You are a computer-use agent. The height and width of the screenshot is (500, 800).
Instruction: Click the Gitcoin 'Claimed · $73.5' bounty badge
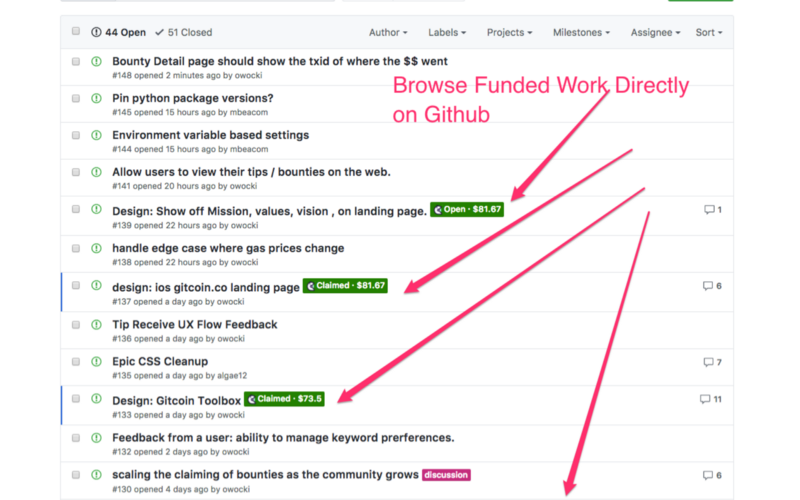[284, 399]
